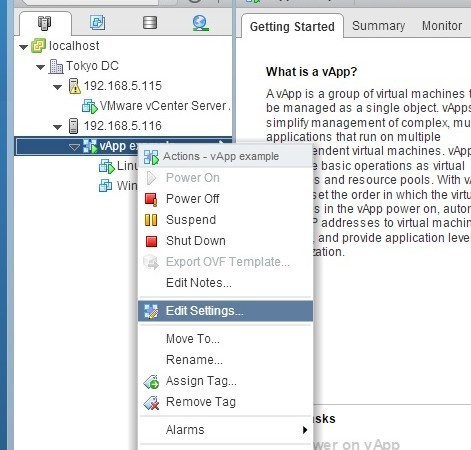Open the Networking navigator tab icon
Viewport: 471px width, 450px height.
200,23
